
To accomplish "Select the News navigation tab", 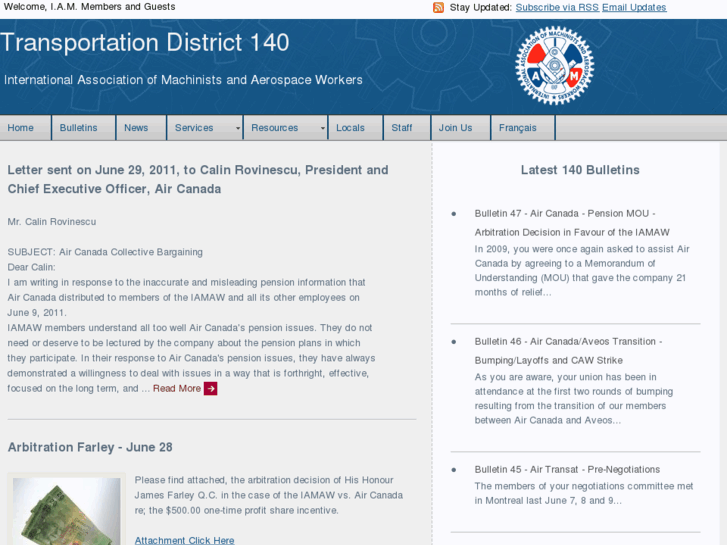I will click(136, 128).
